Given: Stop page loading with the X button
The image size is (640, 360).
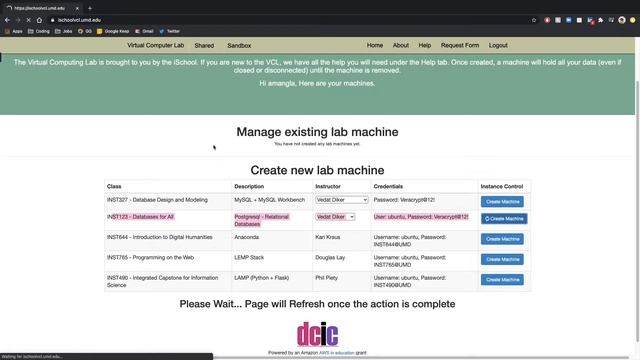Looking at the screenshot, I should tap(29, 20).
